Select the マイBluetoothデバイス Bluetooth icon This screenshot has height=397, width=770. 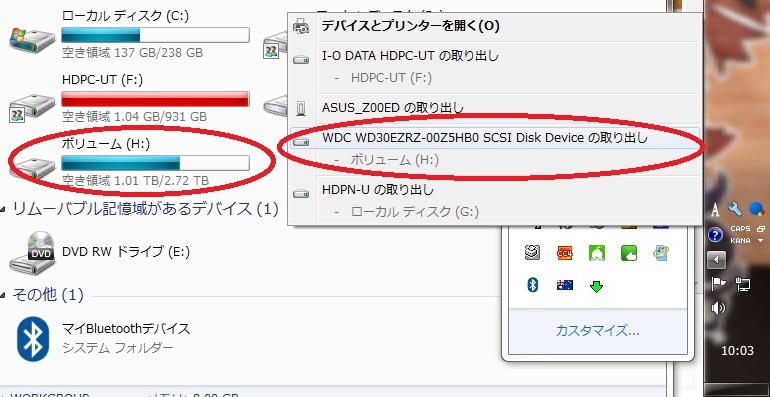coord(33,339)
